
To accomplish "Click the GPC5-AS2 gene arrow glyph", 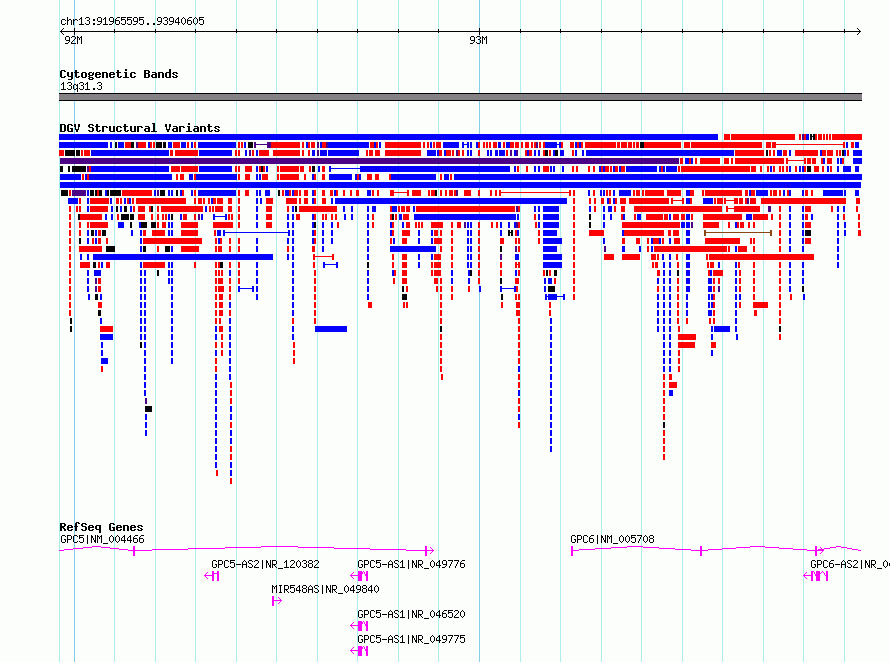I will click(x=212, y=576).
